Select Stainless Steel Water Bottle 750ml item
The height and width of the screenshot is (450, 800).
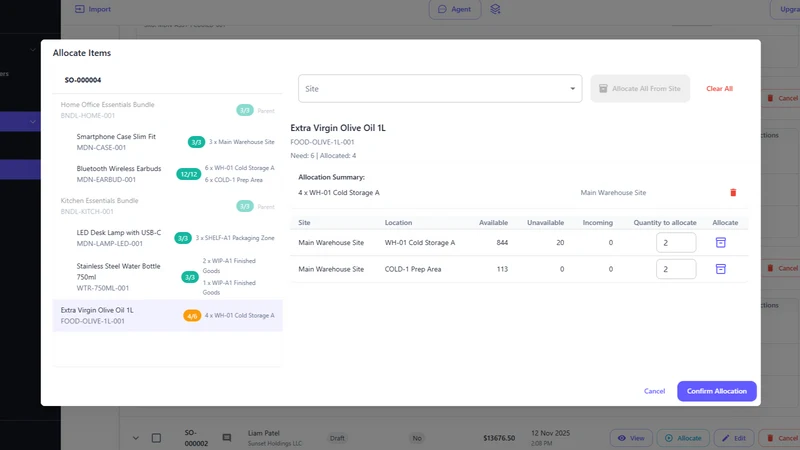(x=167, y=277)
